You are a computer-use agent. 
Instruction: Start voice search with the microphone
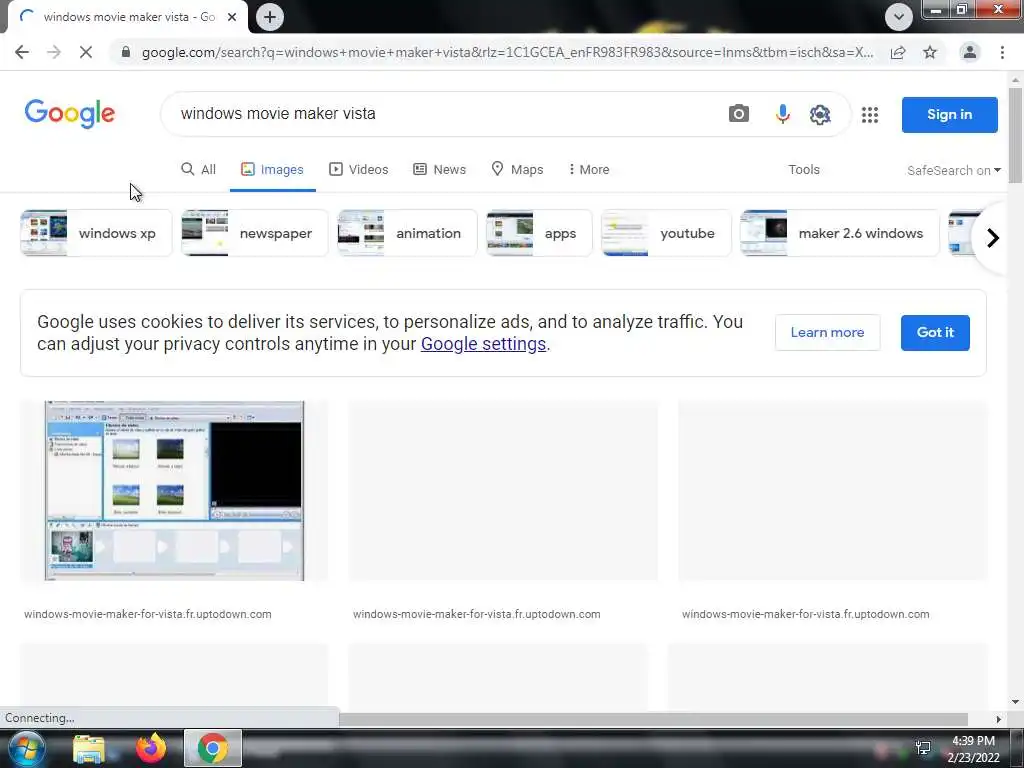782,114
